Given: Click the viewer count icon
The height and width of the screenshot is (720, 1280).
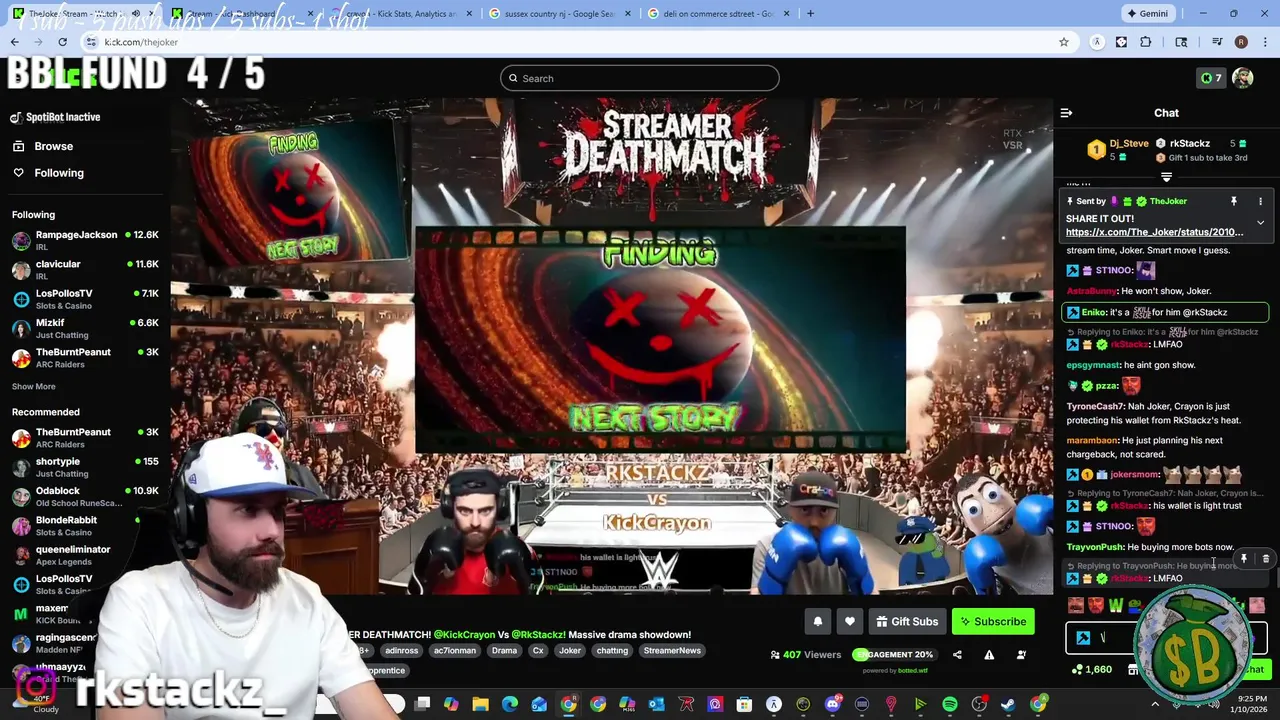Looking at the screenshot, I should point(775,655).
